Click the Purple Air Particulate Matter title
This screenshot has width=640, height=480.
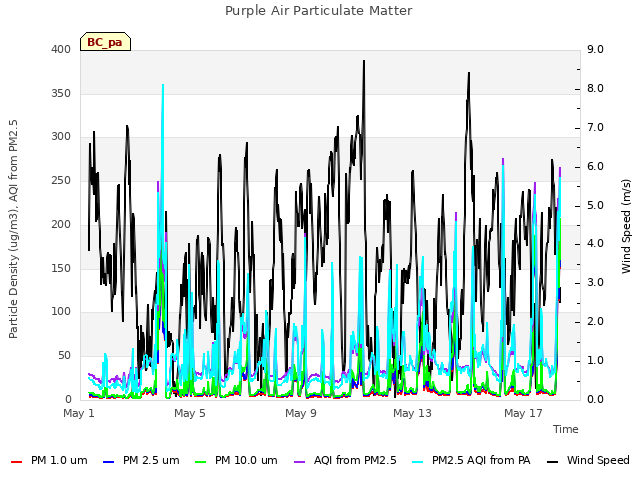[319, 10]
